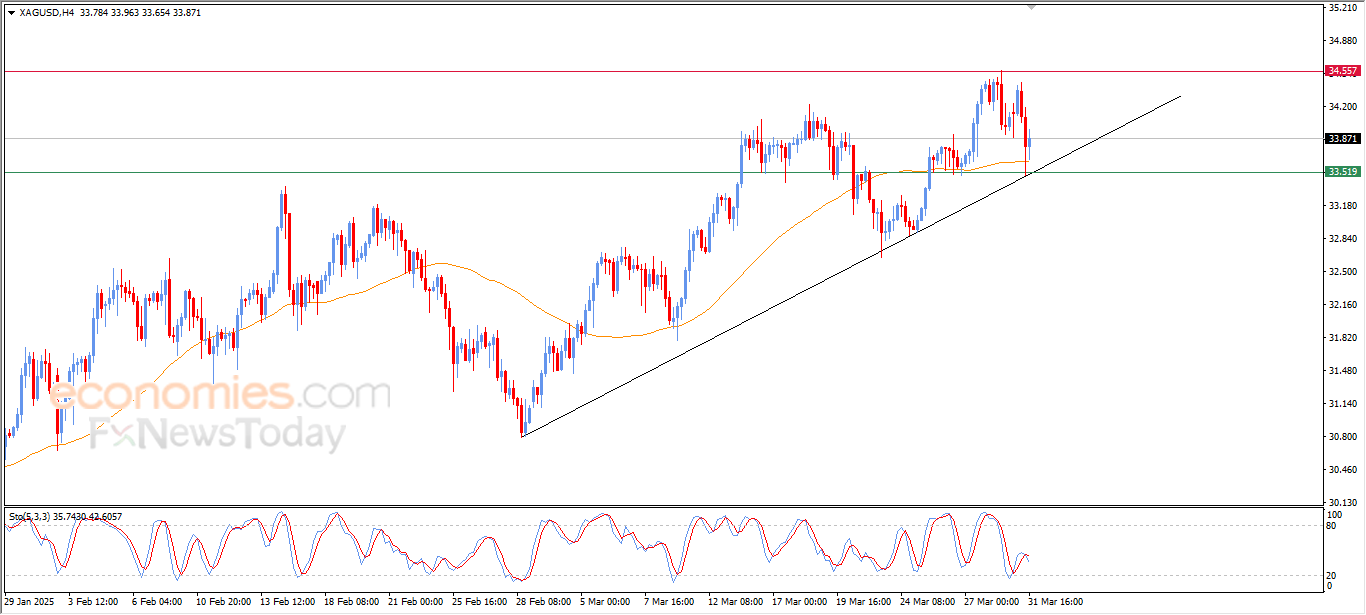Click the 27 Mar 00:00 time label
1366x615 pixels.
click(991, 602)
